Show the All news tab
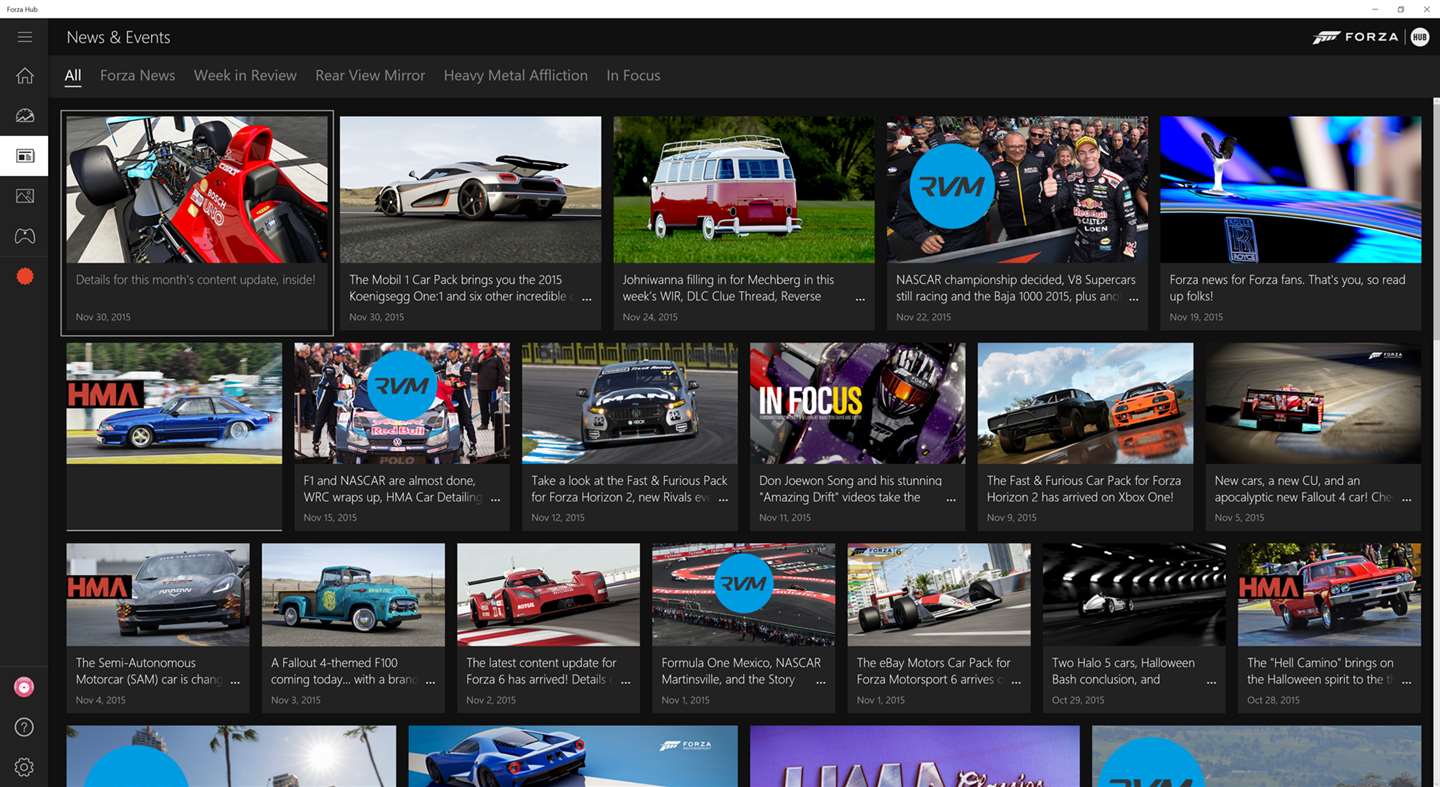 tap(73, 75)
